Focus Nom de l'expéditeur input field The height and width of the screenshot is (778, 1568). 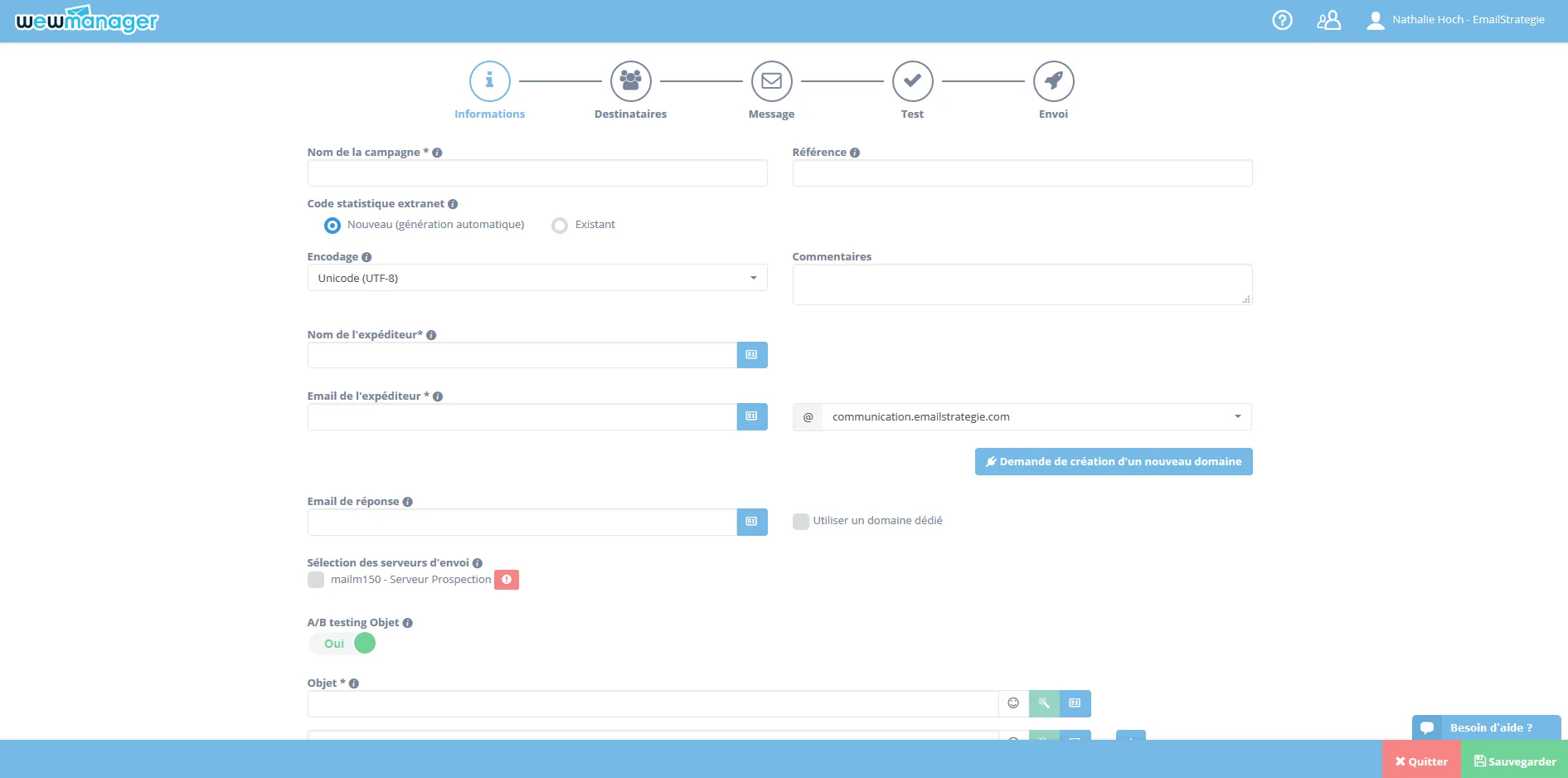(x=522, y=355)
